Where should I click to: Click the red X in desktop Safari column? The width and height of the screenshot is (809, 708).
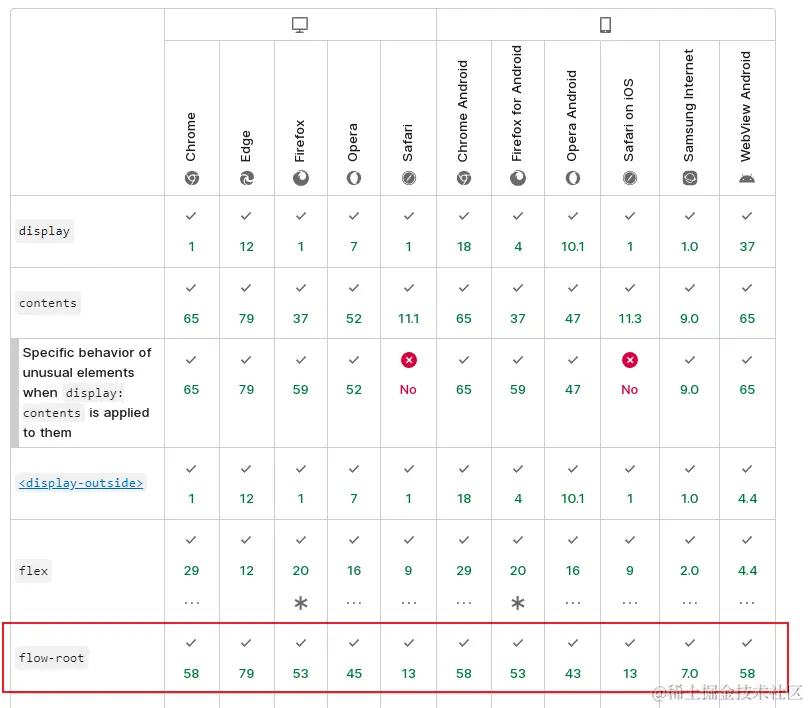click(x=408, y=360)
